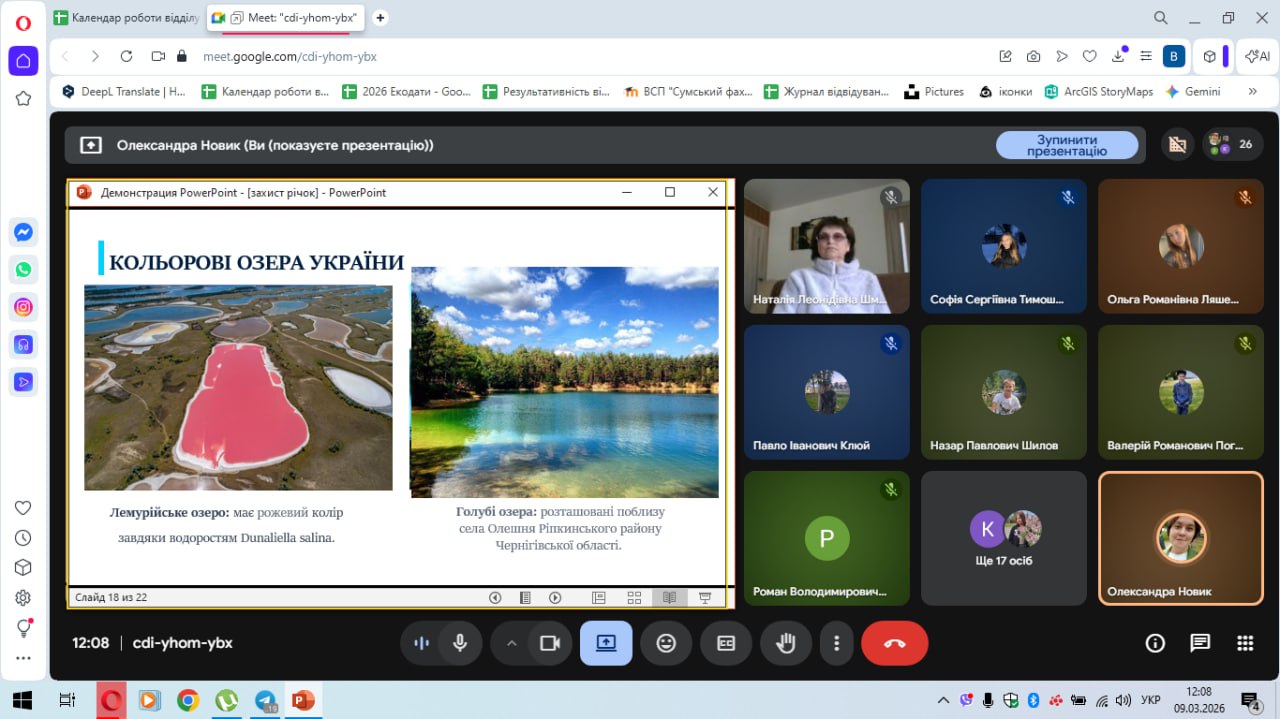
Task: Expand audio and video settings chevron
Action: [512, 643]
